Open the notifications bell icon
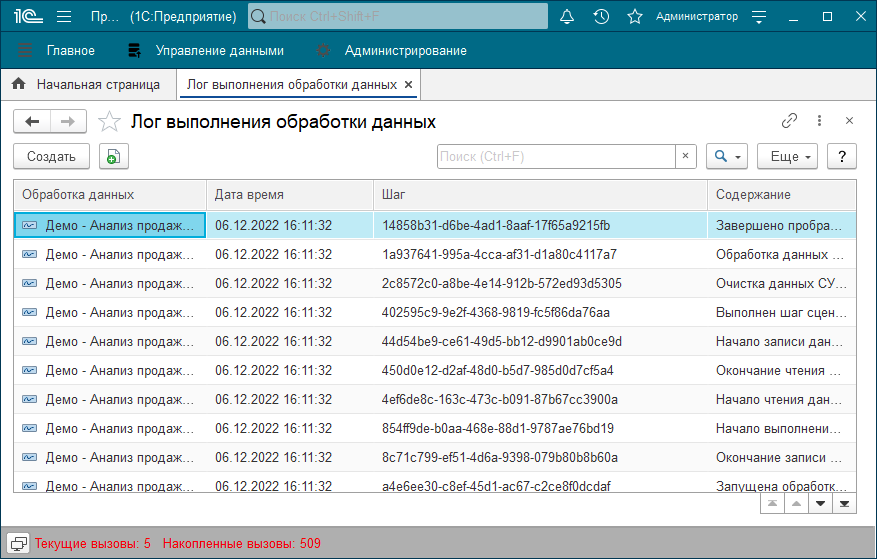The height and width of the screenshot is (559, 877). (567, 17)
